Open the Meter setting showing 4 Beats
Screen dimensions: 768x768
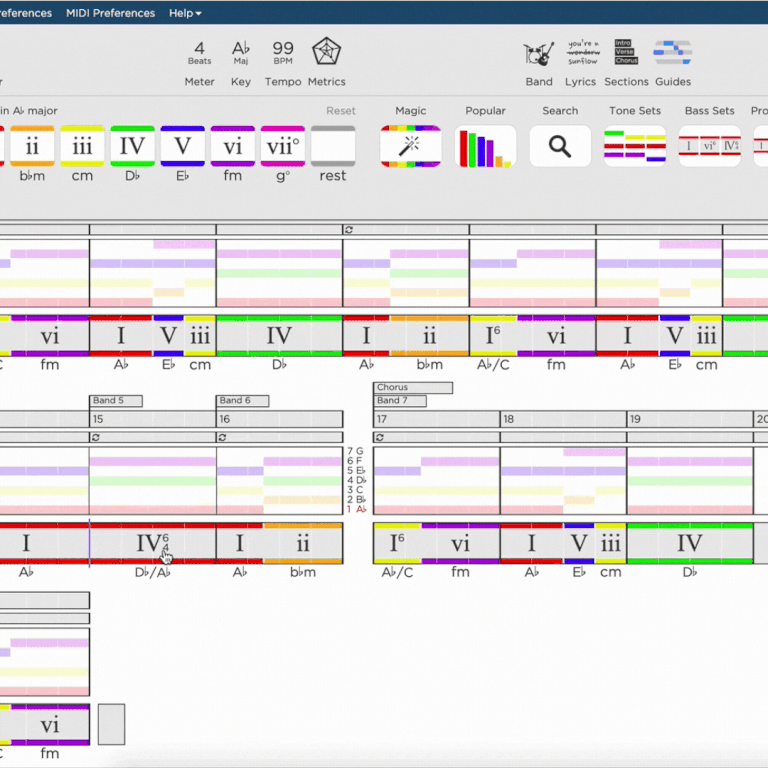199,53
